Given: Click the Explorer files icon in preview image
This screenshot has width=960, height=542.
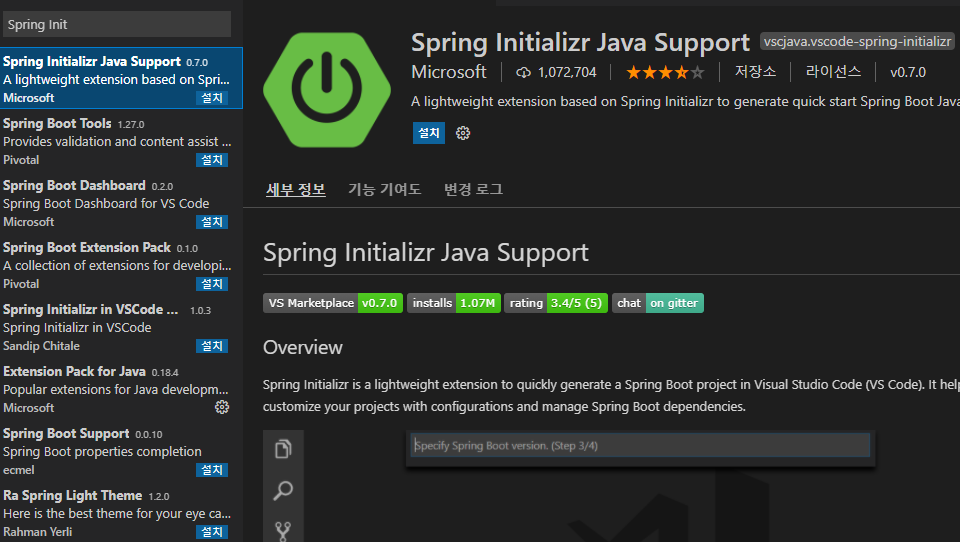Looking at the screenshot, I should click(x=283, y=449).
